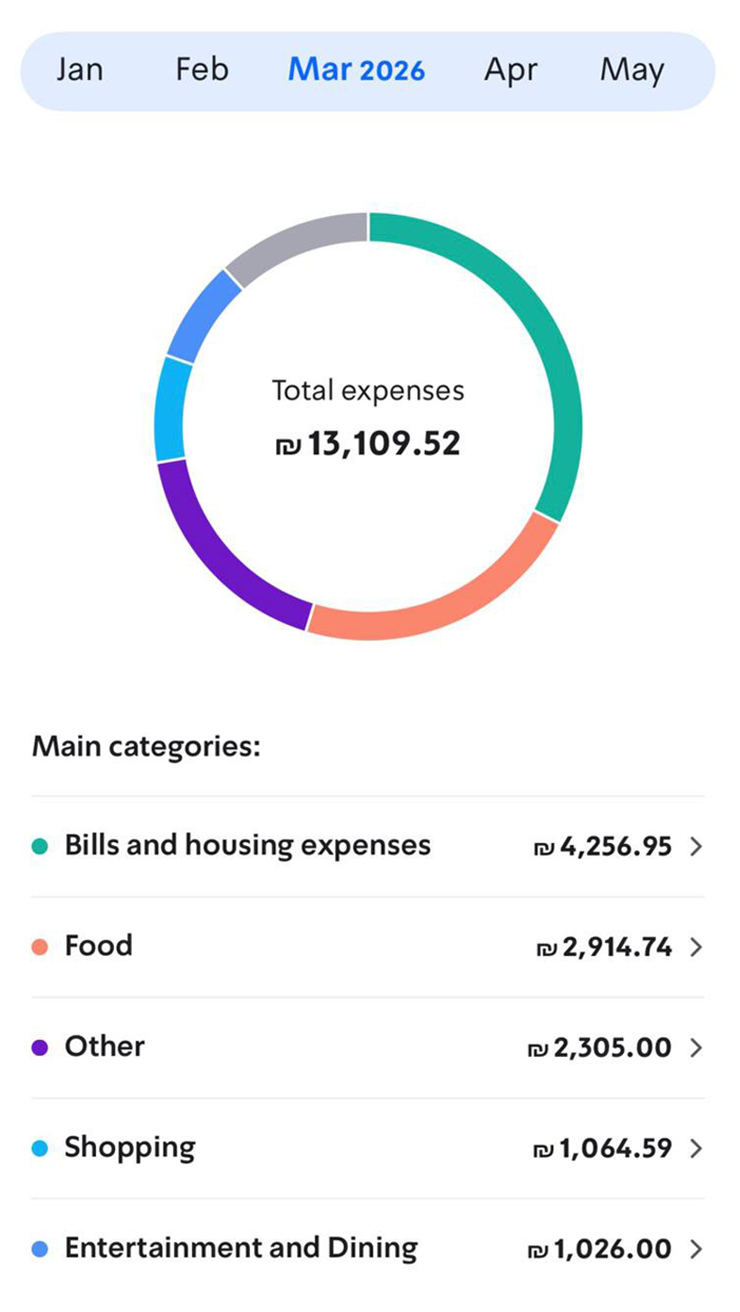This screenshot has height=1312, width=740.
Task: Open the Other category chevron arrow
Action: click(697, 1048)
